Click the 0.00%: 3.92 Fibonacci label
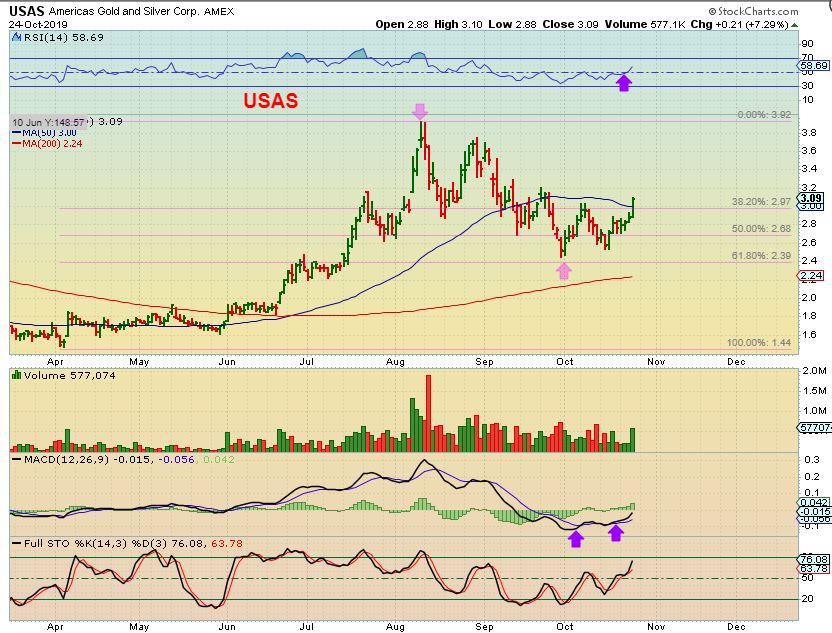The height and width of the screenshot is (633, 832). (764, 115)
